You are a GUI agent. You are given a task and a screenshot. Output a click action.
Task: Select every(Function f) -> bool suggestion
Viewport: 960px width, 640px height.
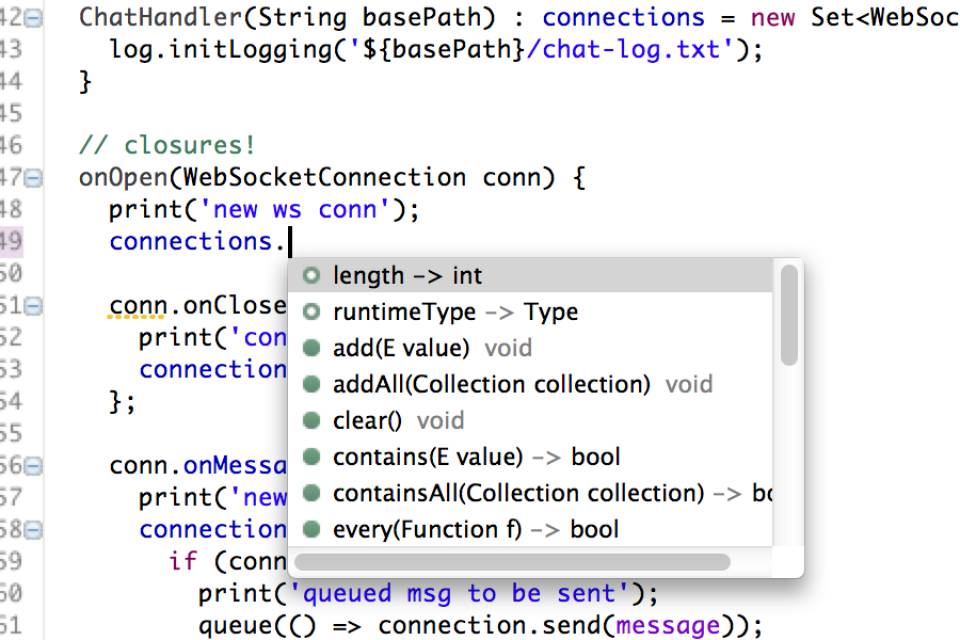pos(530,529)
